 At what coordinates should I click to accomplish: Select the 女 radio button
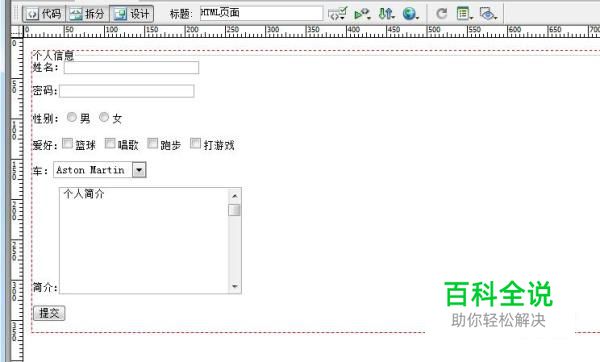click(104, 117)
